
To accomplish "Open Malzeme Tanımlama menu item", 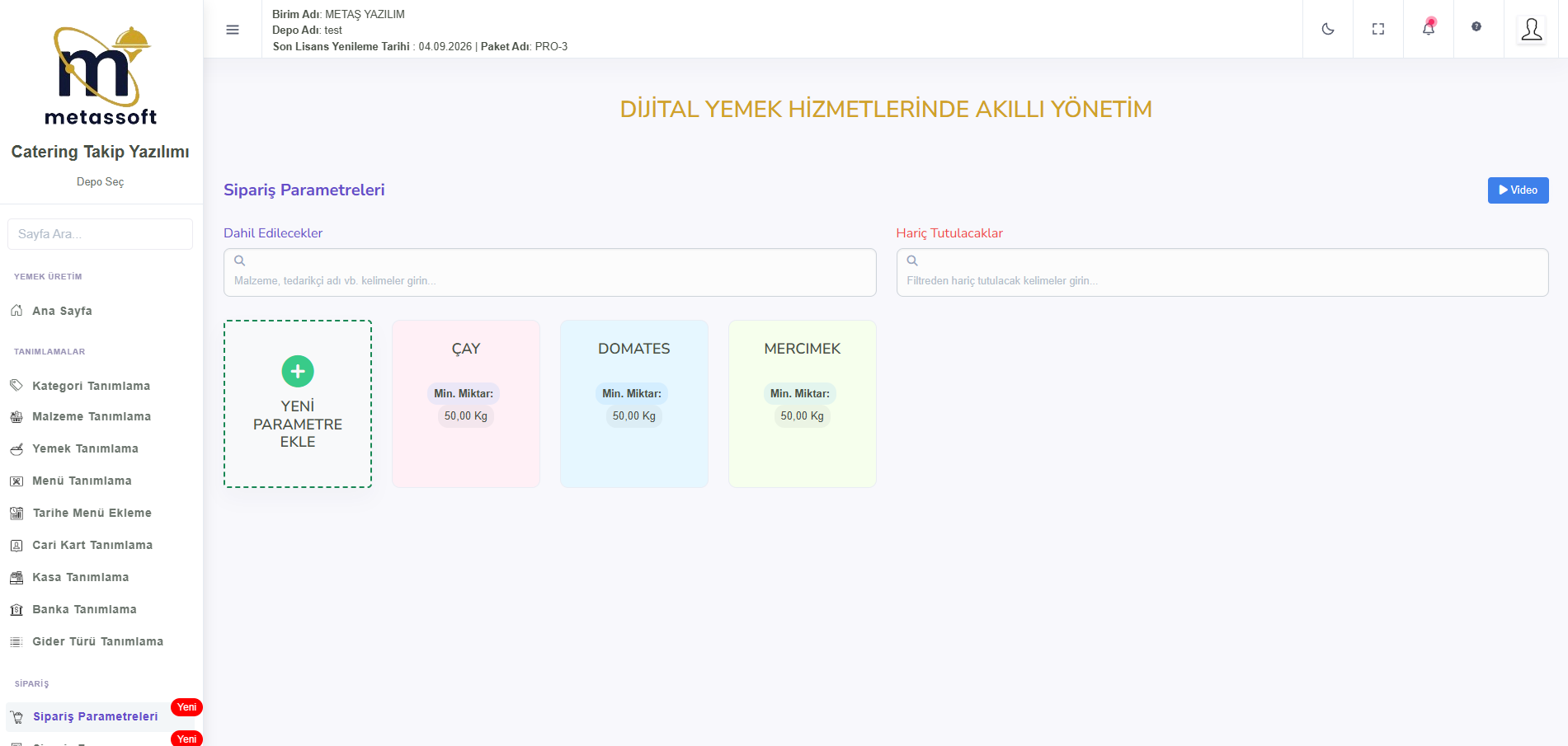I will [91, 416].
